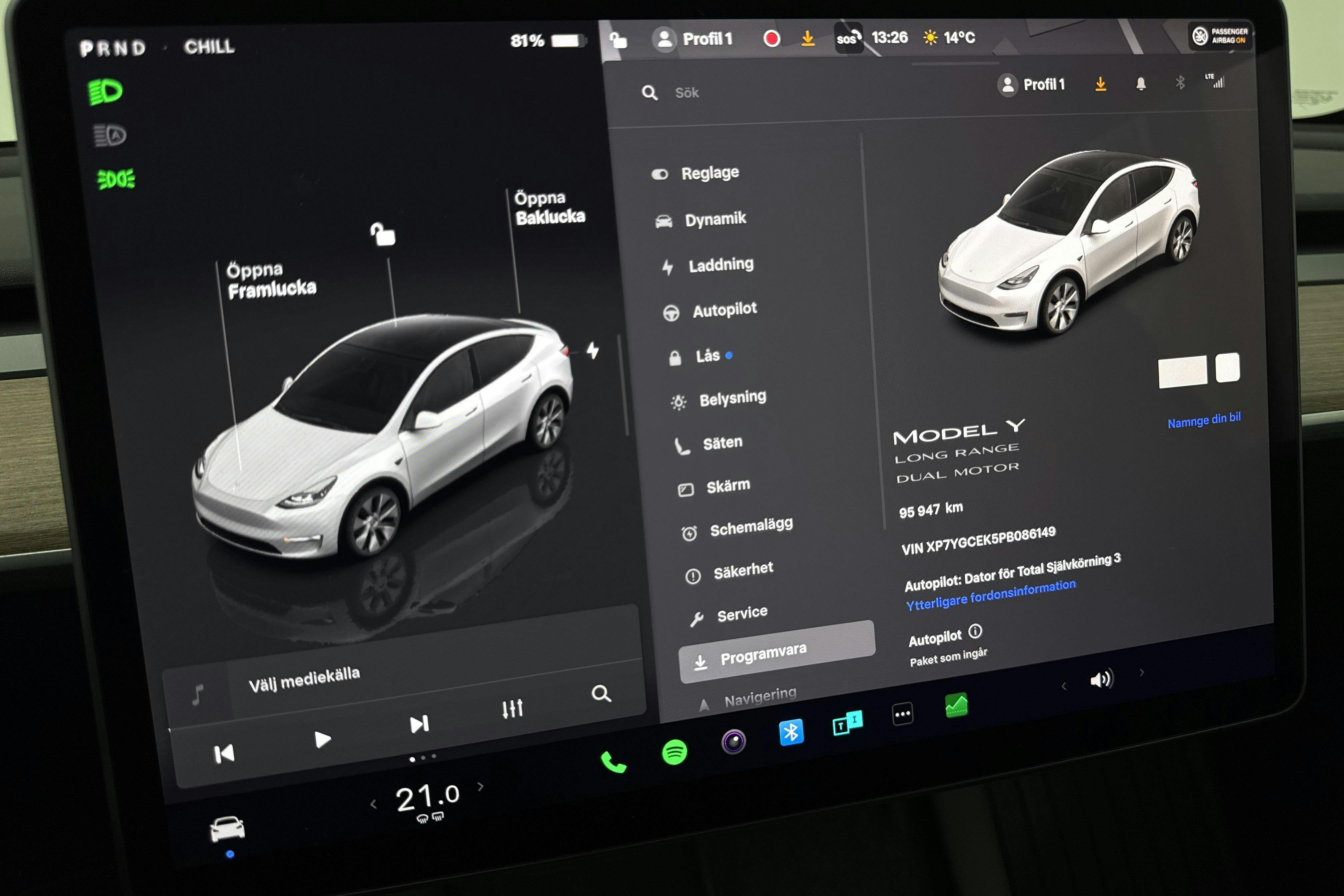Image resolution: width=1344 pixels, height=896 pixels.
Task: Open the Dynamik menu
Action: click(x=701, y=219)
